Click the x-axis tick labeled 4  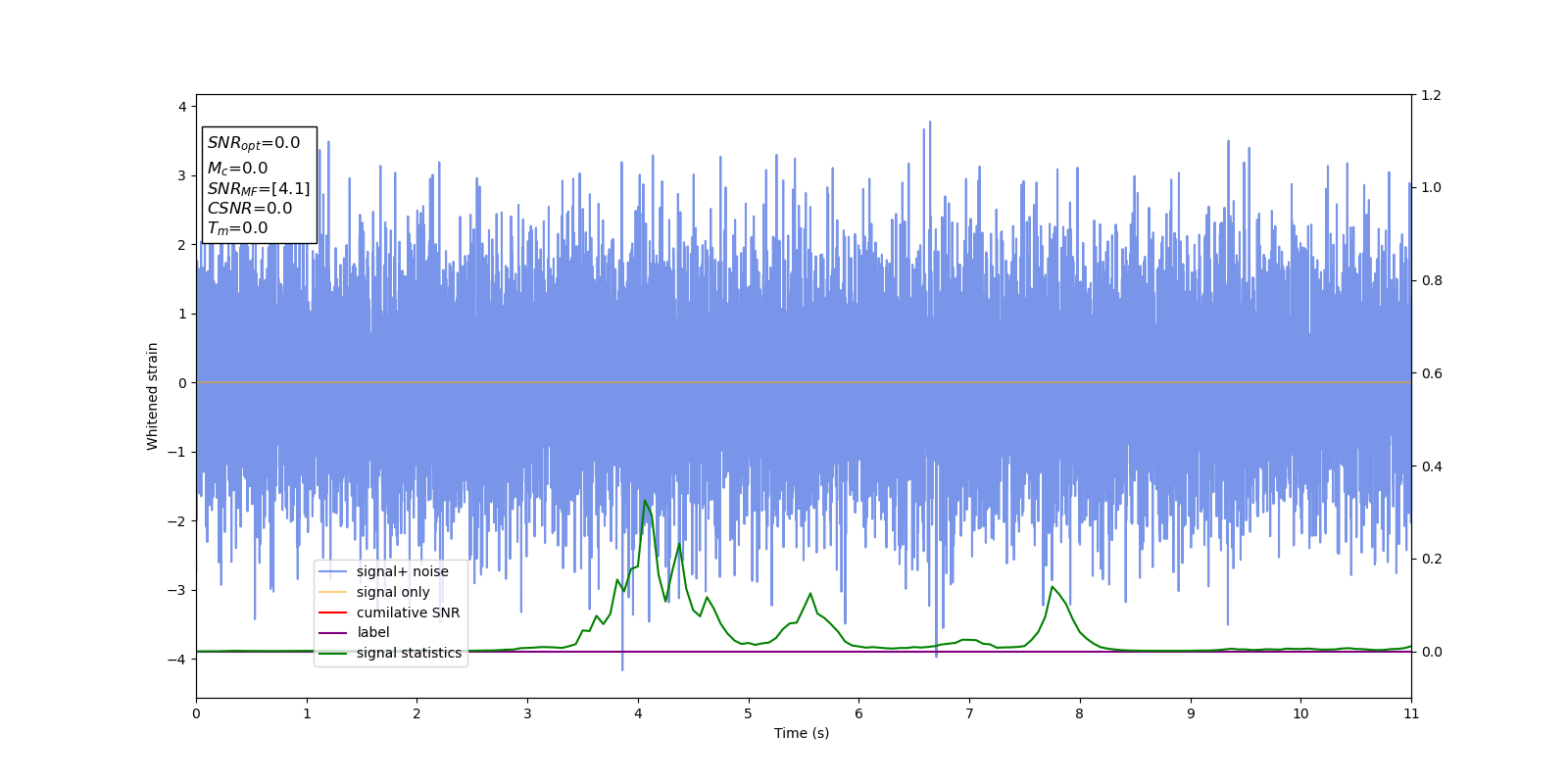(x=638, y=713)
